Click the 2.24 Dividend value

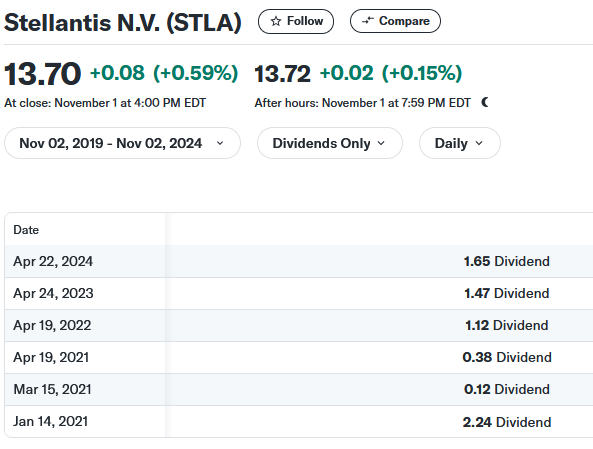pos(507,422)
